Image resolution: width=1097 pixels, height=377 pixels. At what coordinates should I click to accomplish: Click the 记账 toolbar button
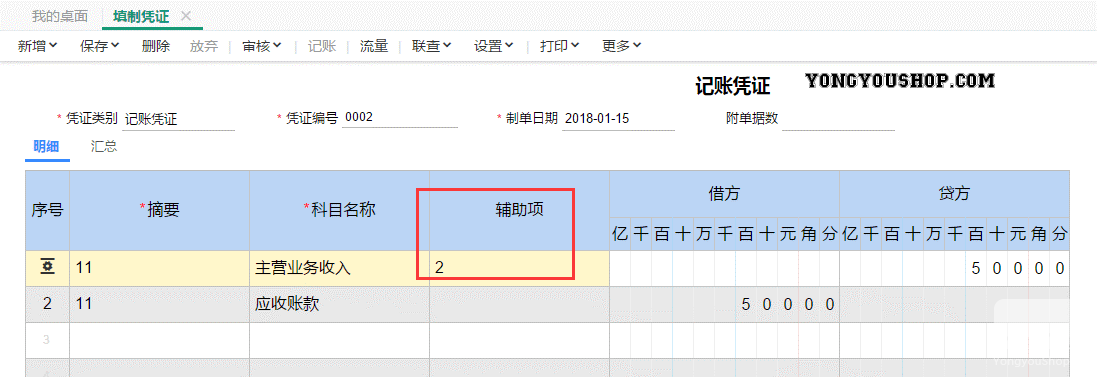tap(323, 46)
